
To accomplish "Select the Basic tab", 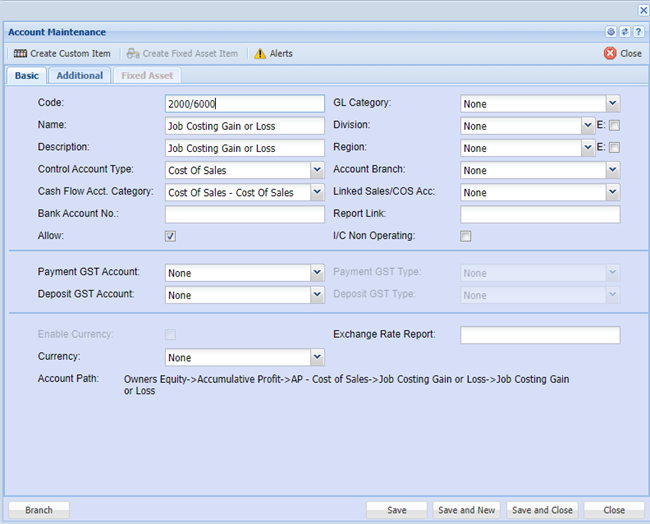I will tap(27, 76).
